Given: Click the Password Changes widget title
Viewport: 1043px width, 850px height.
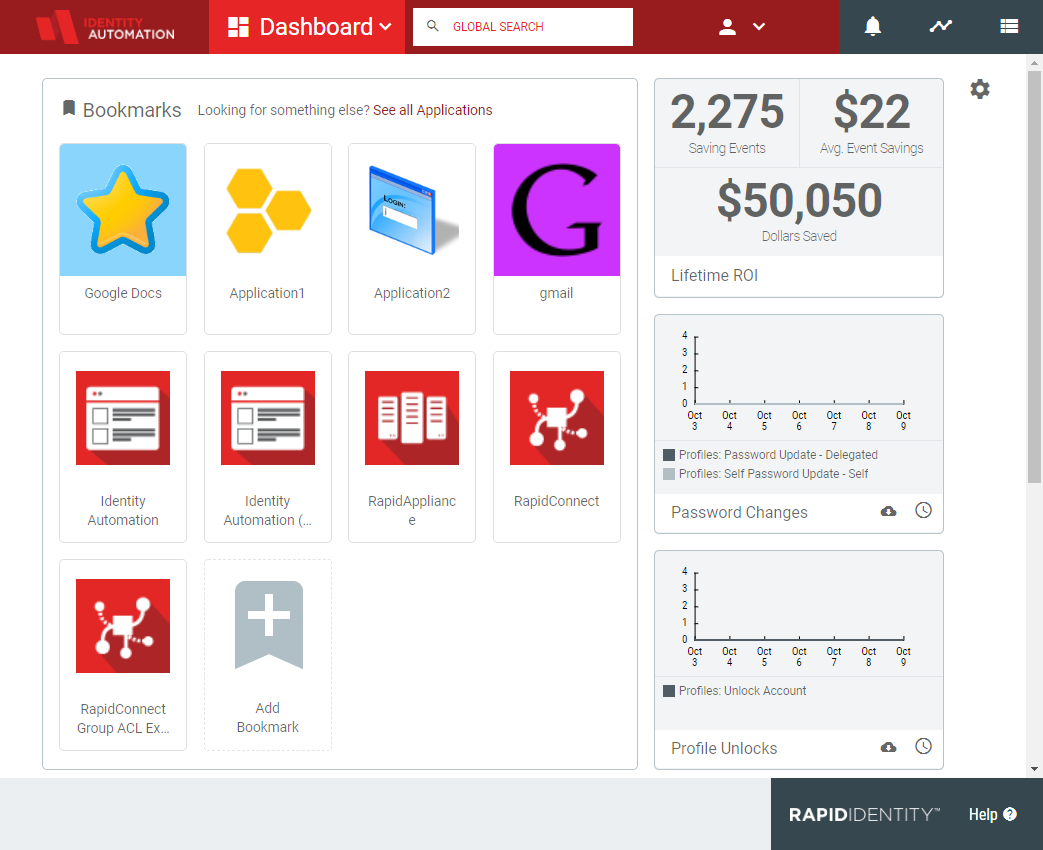Looking at the screenshot, I should pos(739,512).
